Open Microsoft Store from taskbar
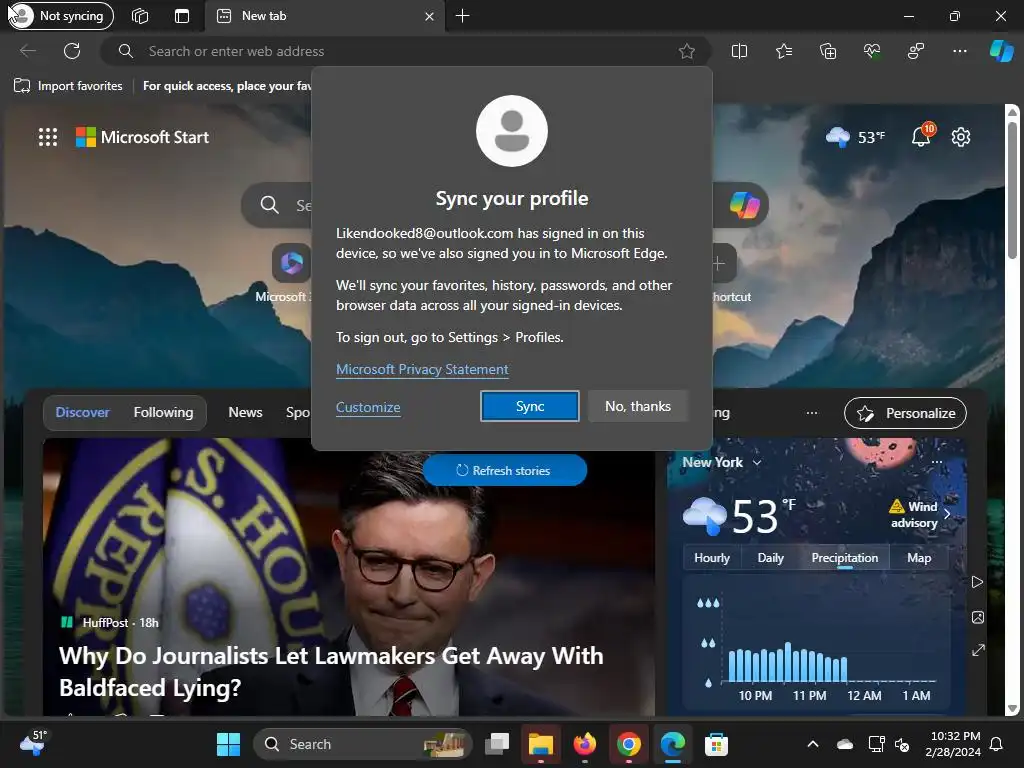 point(716,744)
